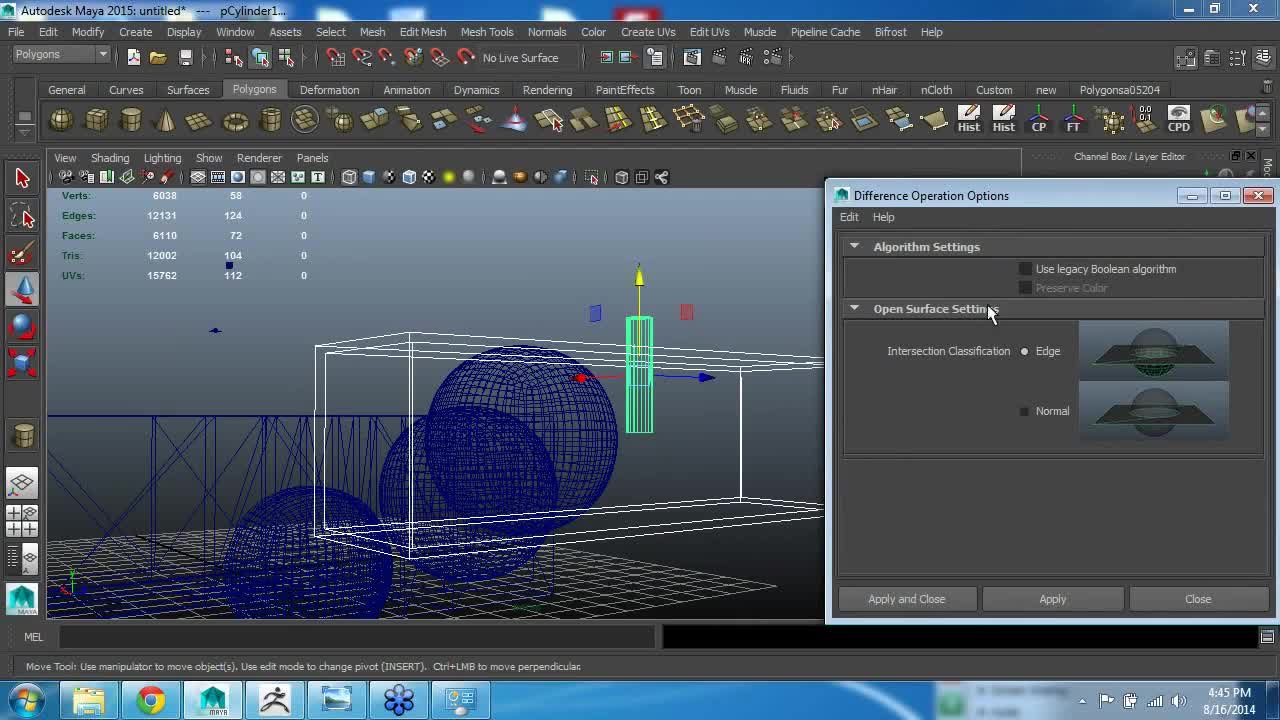This screenshot has height=720, width=1280.
Task: Open Help menu in Difference Operation Options
Action: coord(883,217)
